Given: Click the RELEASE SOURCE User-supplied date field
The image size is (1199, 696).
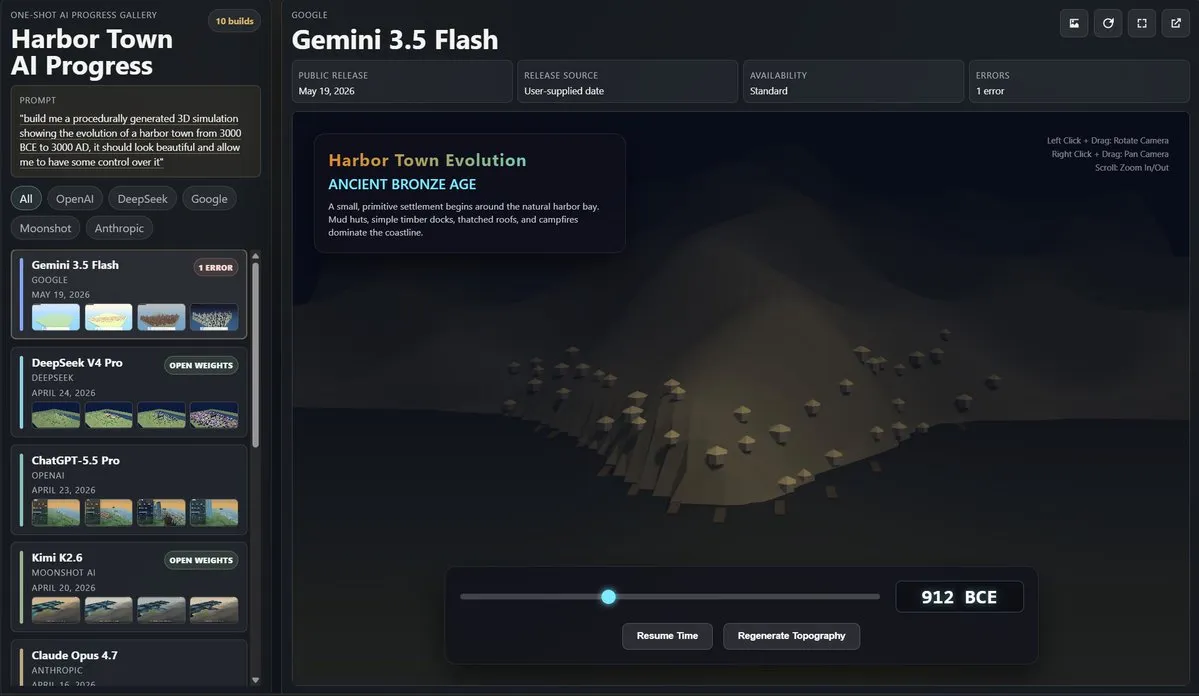Looking at the screenshot, I should [x=627, y=82].
